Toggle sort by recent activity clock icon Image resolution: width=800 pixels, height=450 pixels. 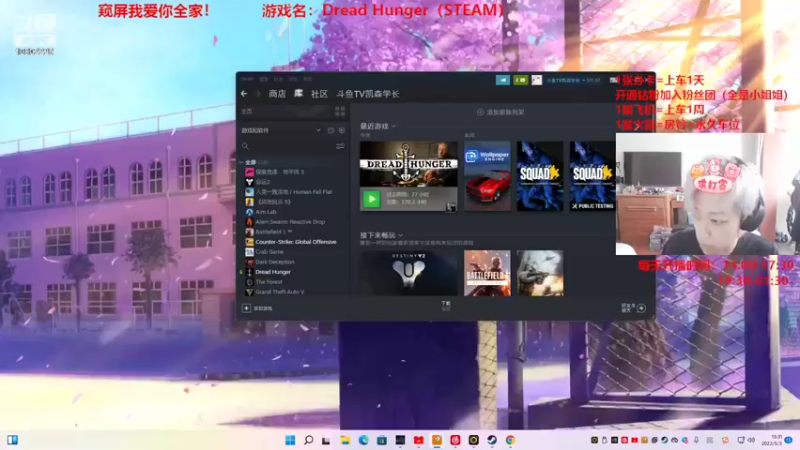click(331, 131)
